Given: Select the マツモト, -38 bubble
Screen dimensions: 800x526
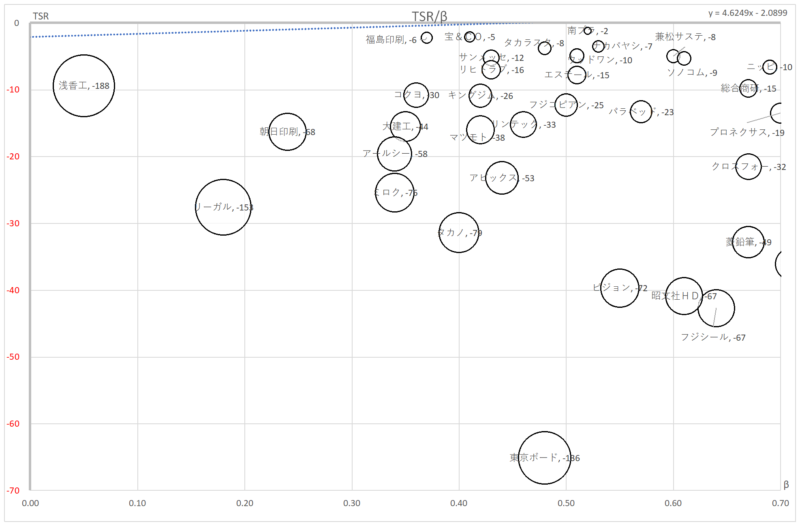Looking at the screenshot, I should 480,129.
